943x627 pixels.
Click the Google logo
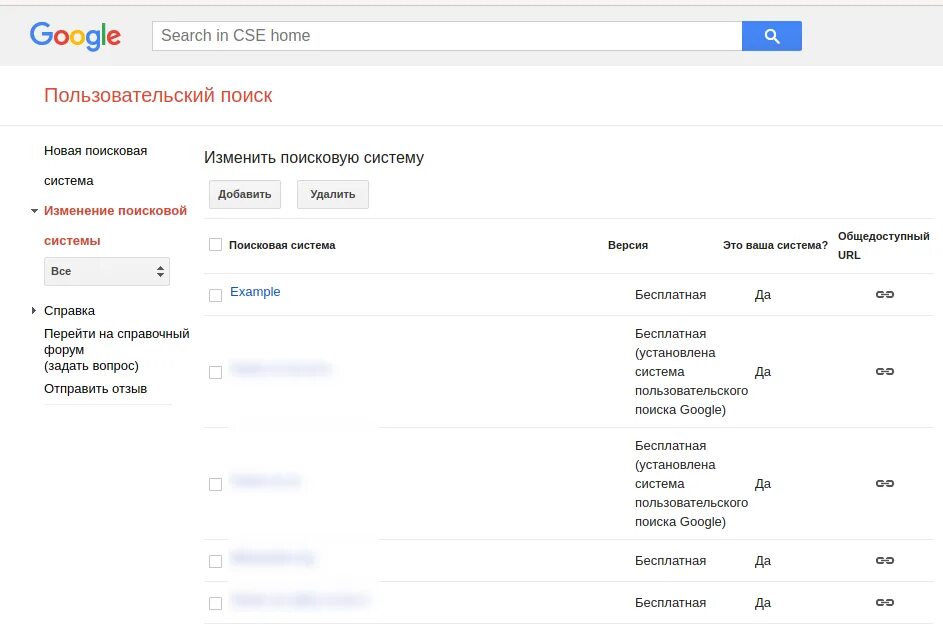(75, 36)
